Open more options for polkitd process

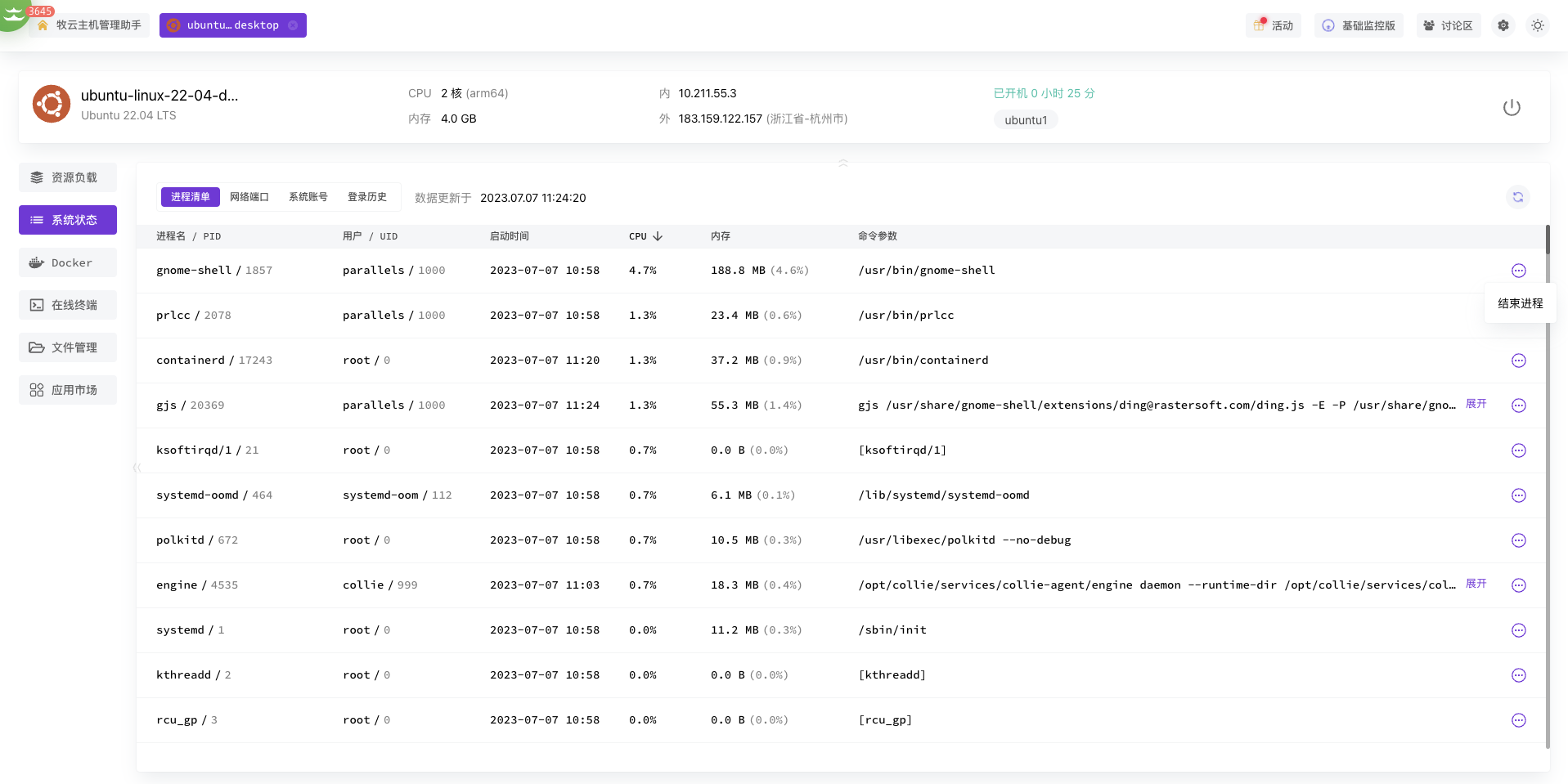1518,540
